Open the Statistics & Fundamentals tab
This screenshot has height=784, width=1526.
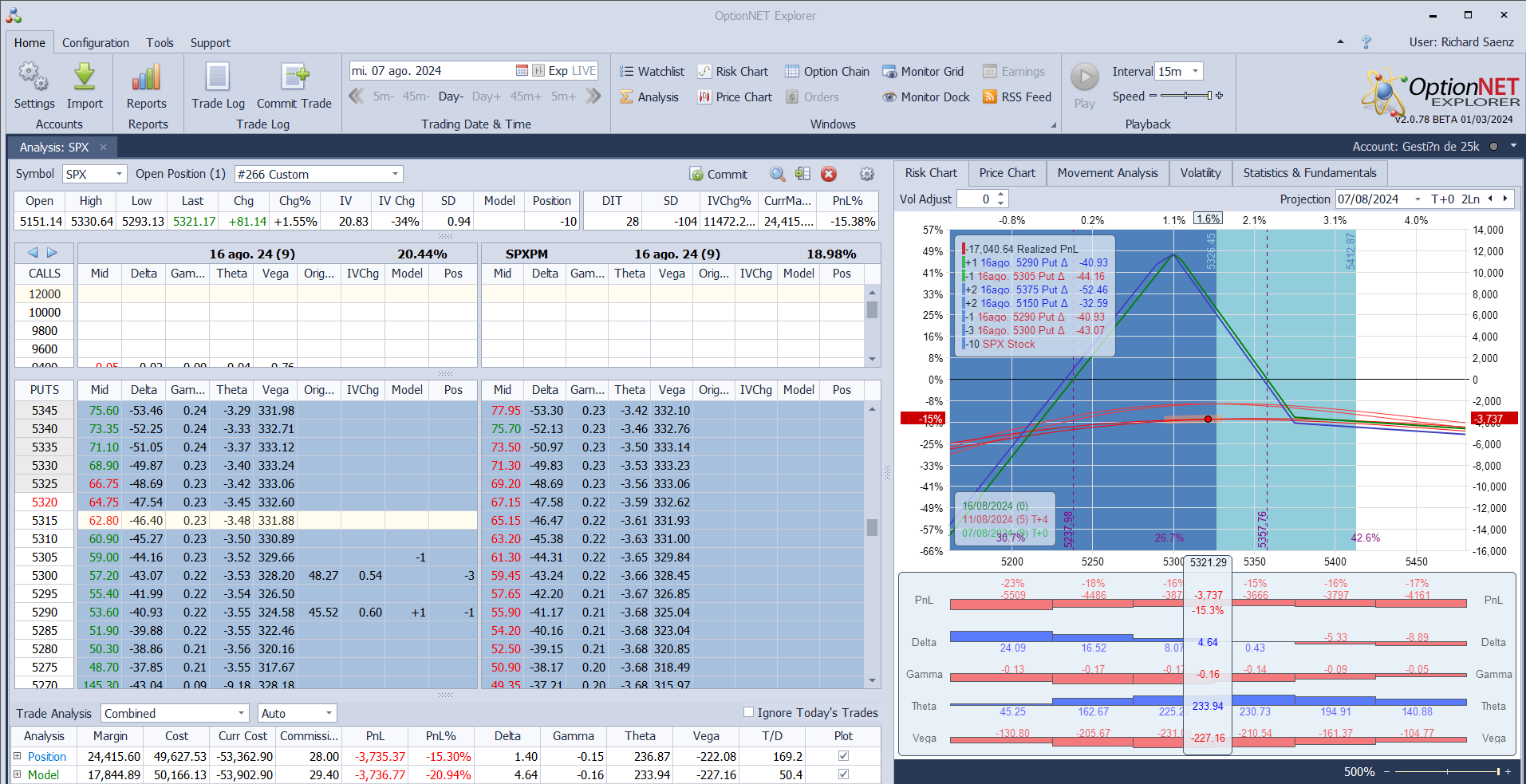1310,173
